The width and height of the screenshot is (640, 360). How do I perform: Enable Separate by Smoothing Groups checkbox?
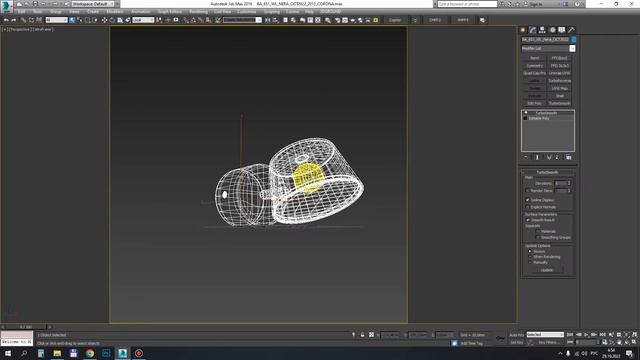(x=538, y=237)
